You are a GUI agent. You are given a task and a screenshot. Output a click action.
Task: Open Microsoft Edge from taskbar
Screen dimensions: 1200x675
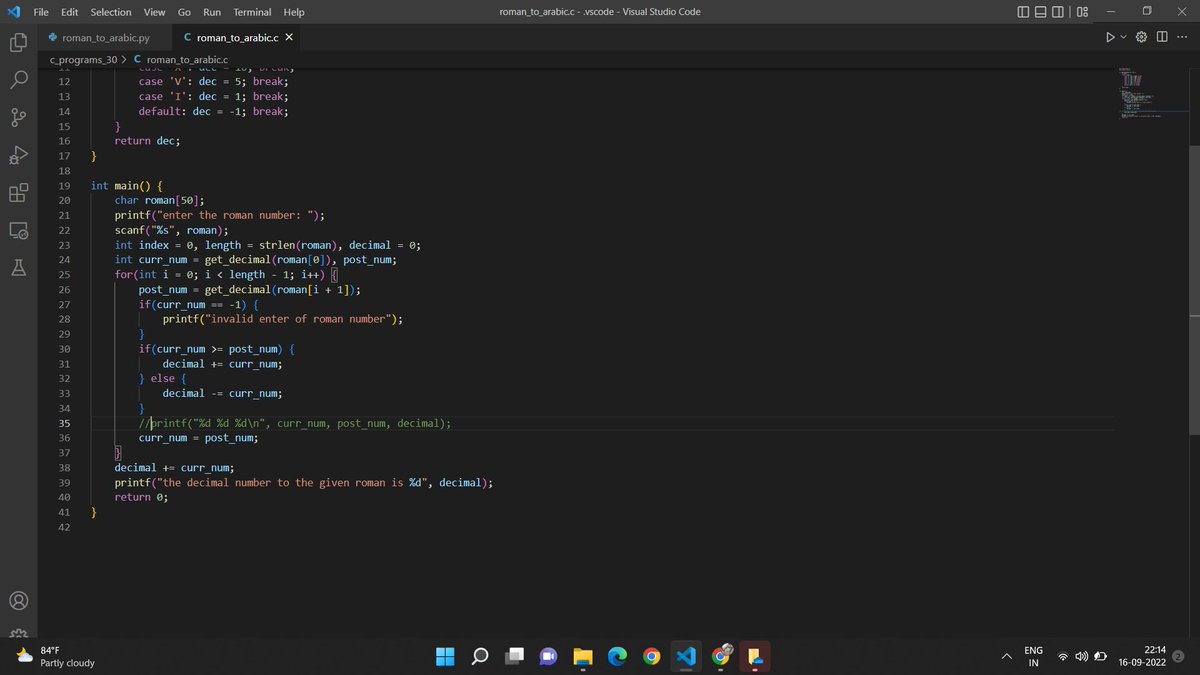pyautogui.click(x=617, y=656)
